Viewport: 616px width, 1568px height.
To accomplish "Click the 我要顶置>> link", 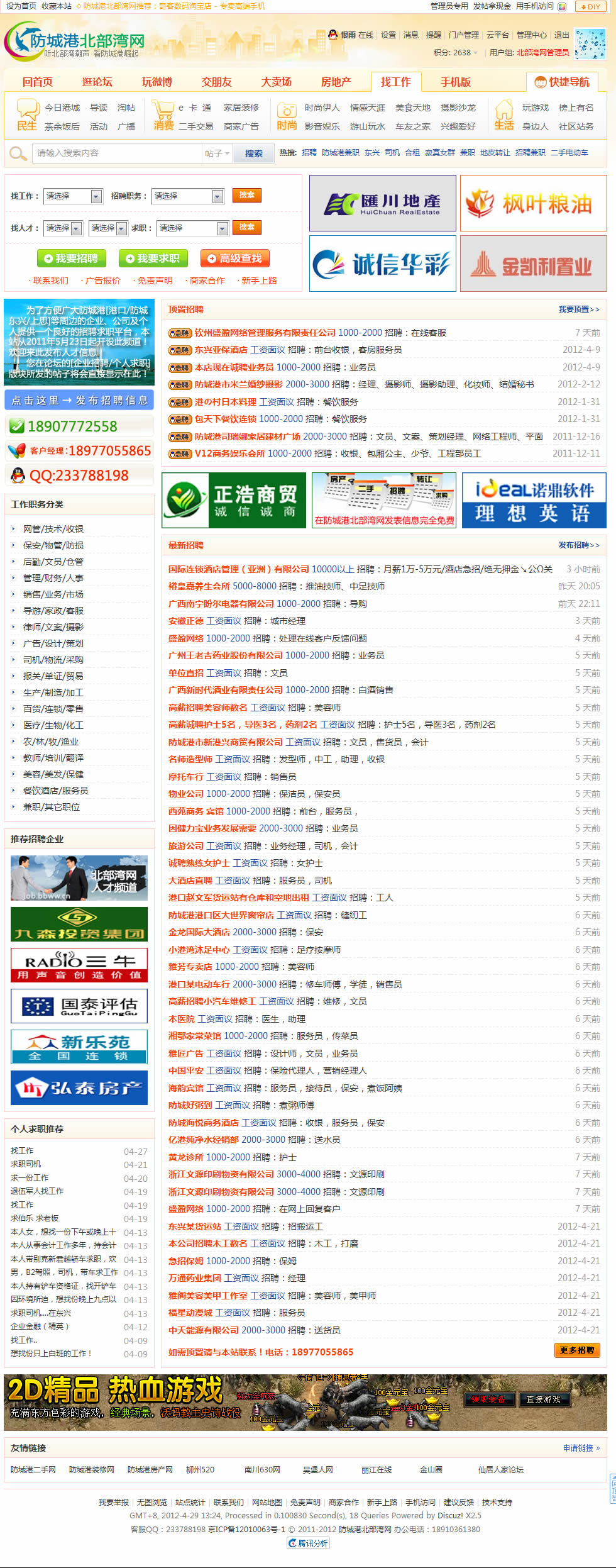I will tap(579, 309).
